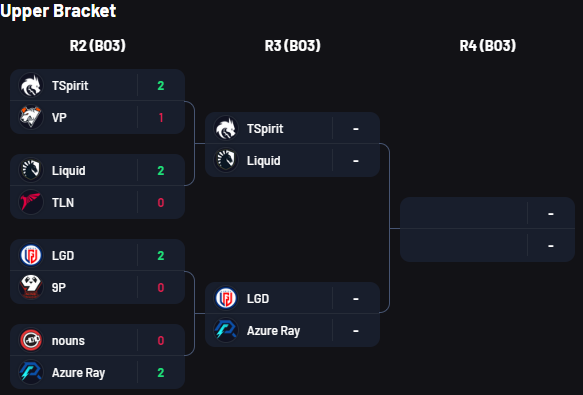
Task: Select the R2 (BO3) column header
Action: click(98, 46)
